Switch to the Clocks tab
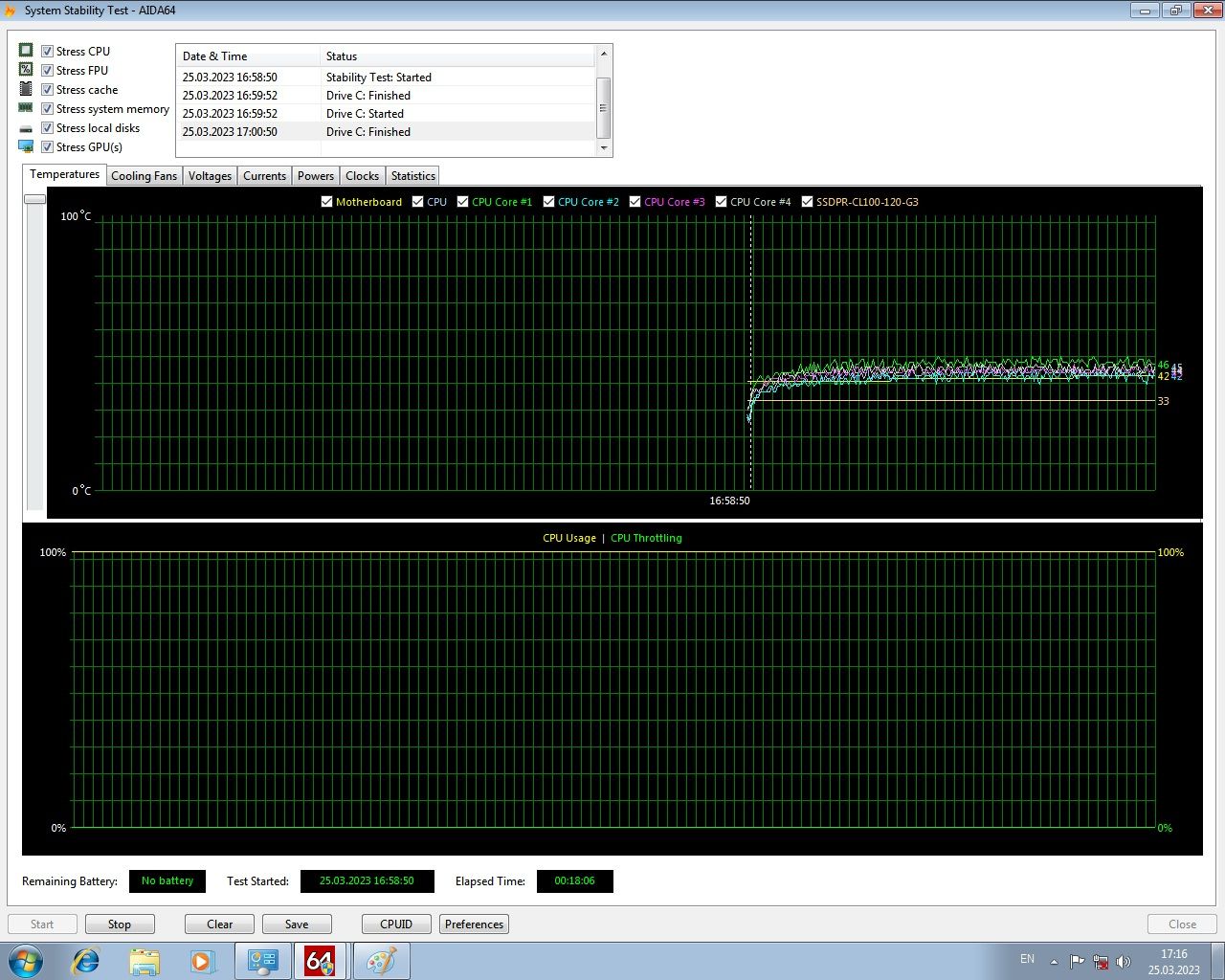Screen dimensions: 1225x980 point(362,176)
